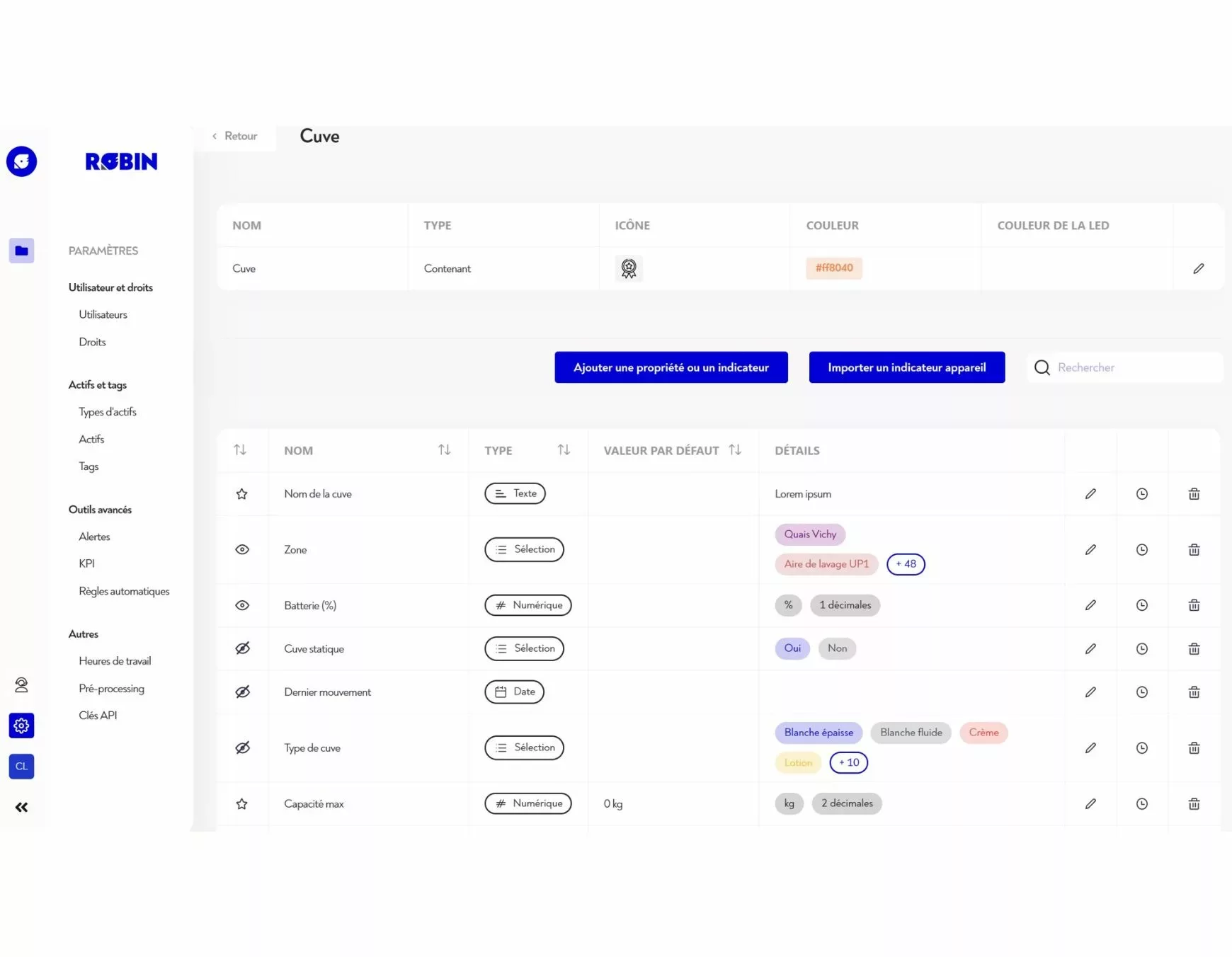Delete the Capacité max property

coord(1194,803)
